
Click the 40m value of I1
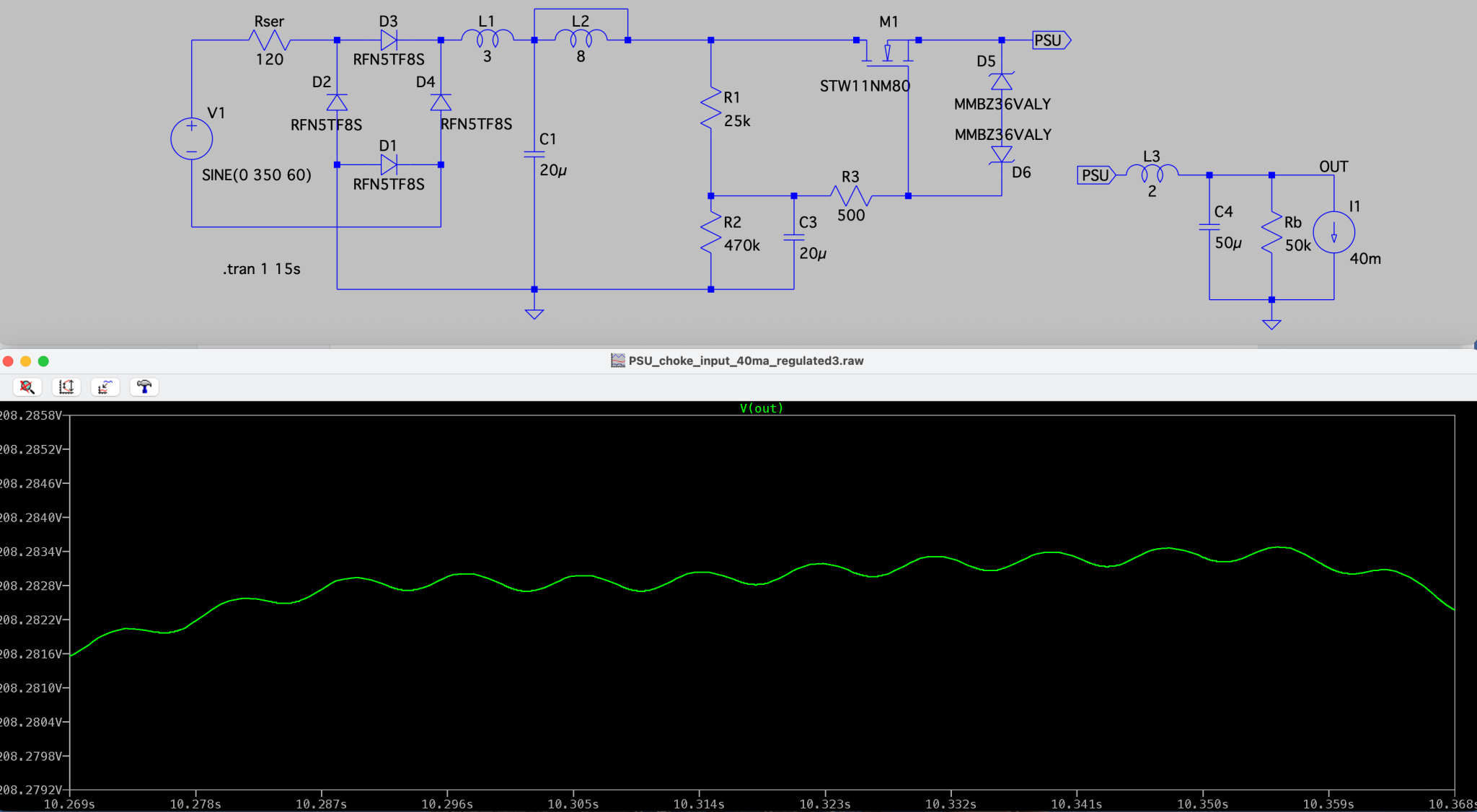pyautogui.click(x=1365, y=259)
